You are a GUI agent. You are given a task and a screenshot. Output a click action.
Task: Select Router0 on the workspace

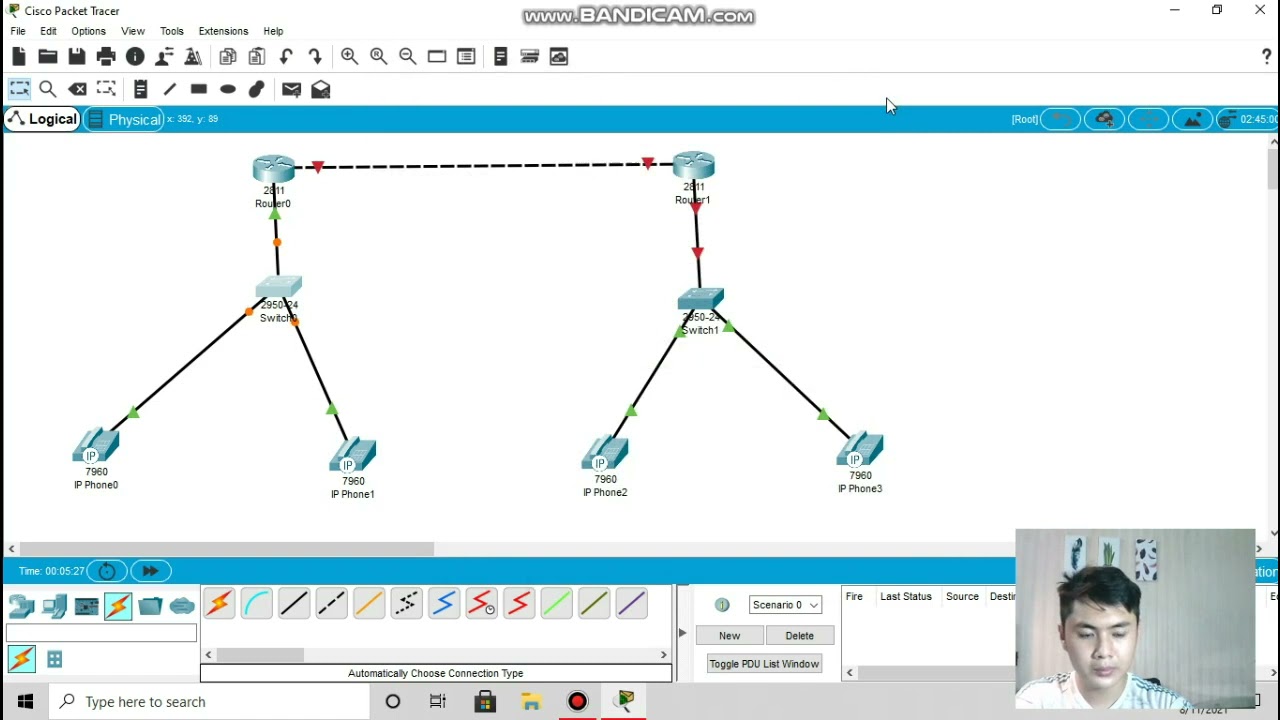tap(273, 170)
